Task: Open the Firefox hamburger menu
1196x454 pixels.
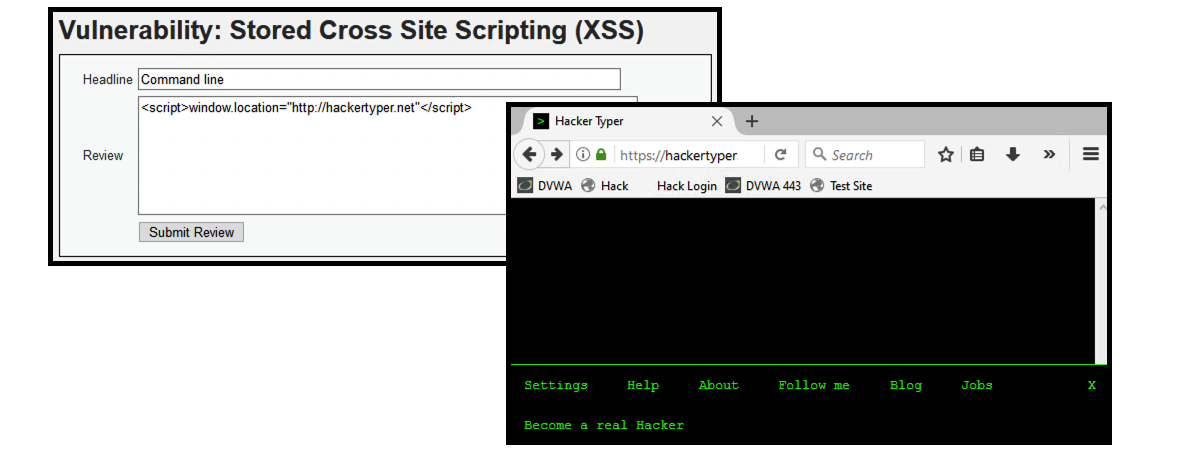Action: tap(1090, 154)
